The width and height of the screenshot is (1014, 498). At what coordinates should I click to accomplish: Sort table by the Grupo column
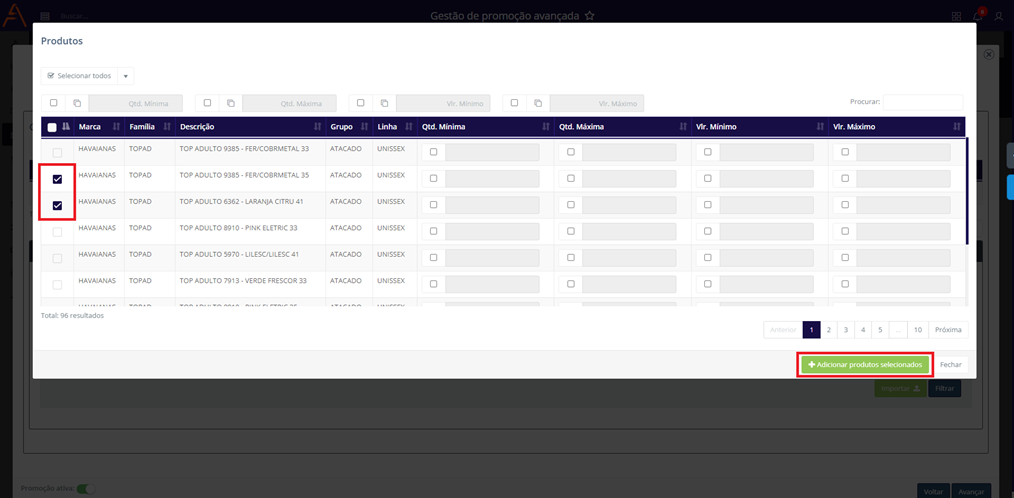pyautogui.click(x=349, y=127)
